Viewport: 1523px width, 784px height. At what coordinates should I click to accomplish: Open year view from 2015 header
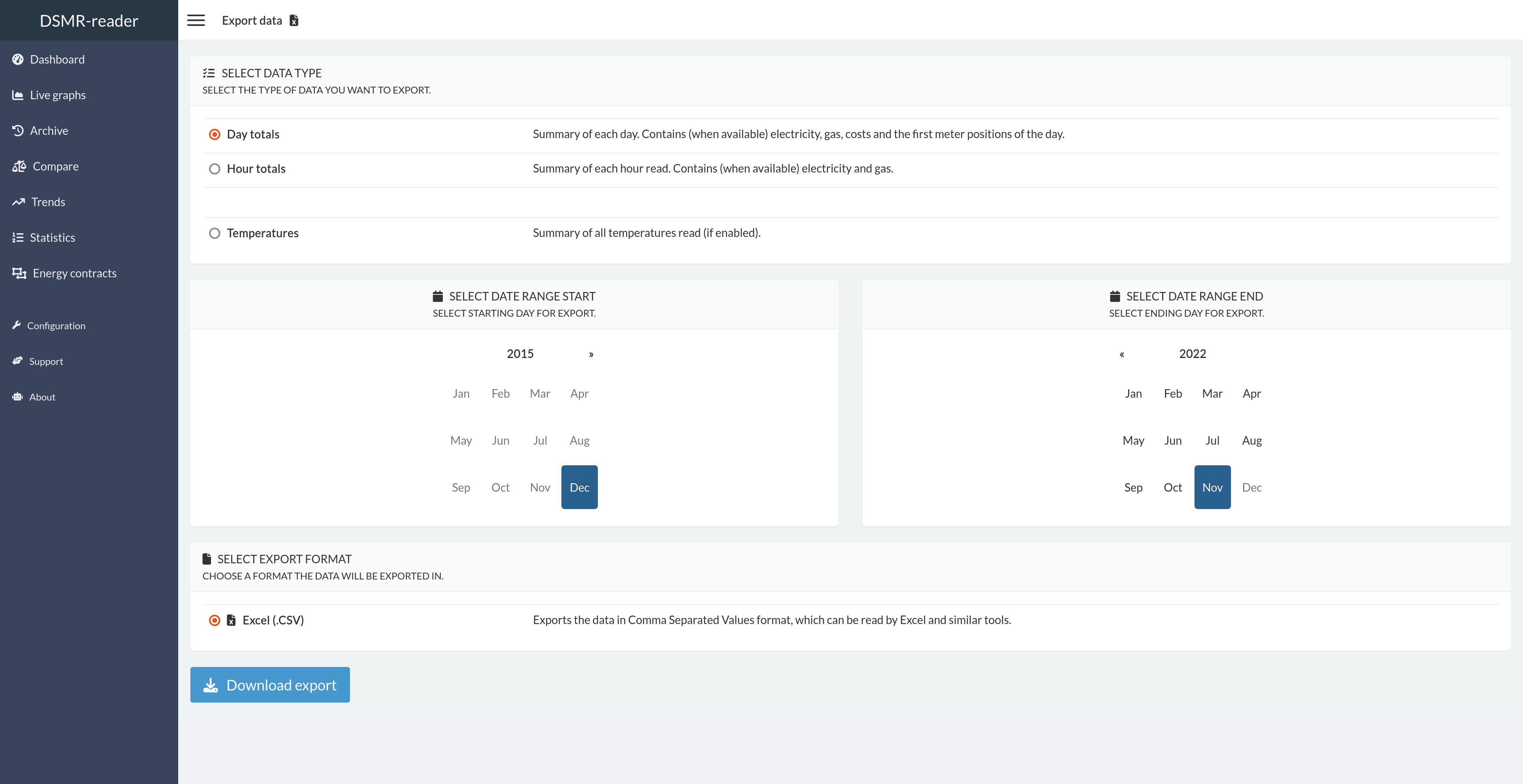[520, 354]
